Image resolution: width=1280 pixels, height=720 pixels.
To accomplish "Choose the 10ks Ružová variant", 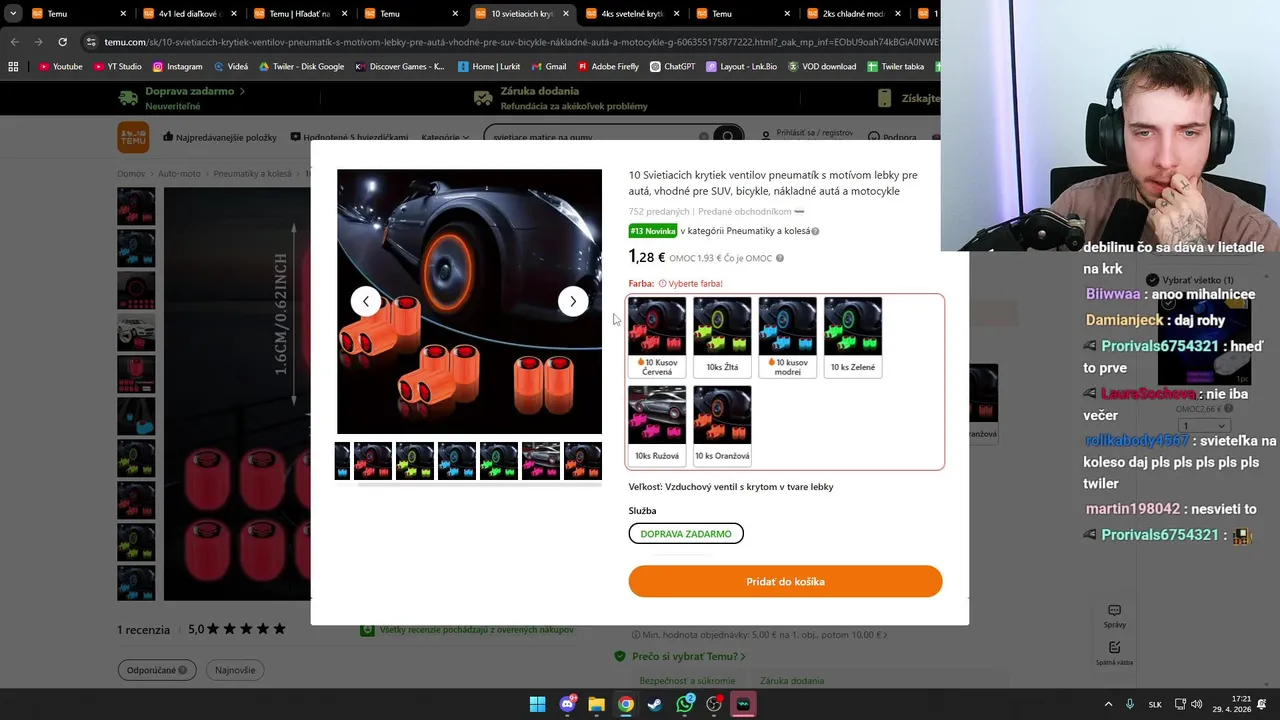I will tap(657, 426).
